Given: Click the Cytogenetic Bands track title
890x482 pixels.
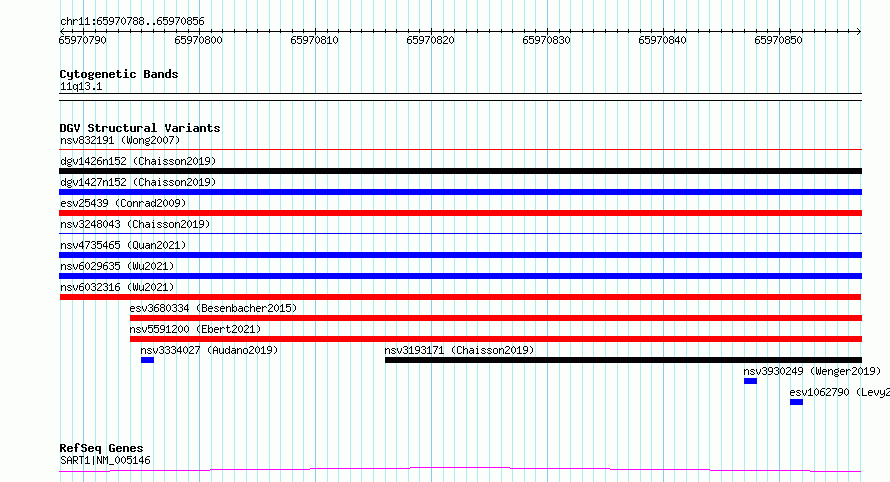Looking at the screenshot, I should pos(119,74).
